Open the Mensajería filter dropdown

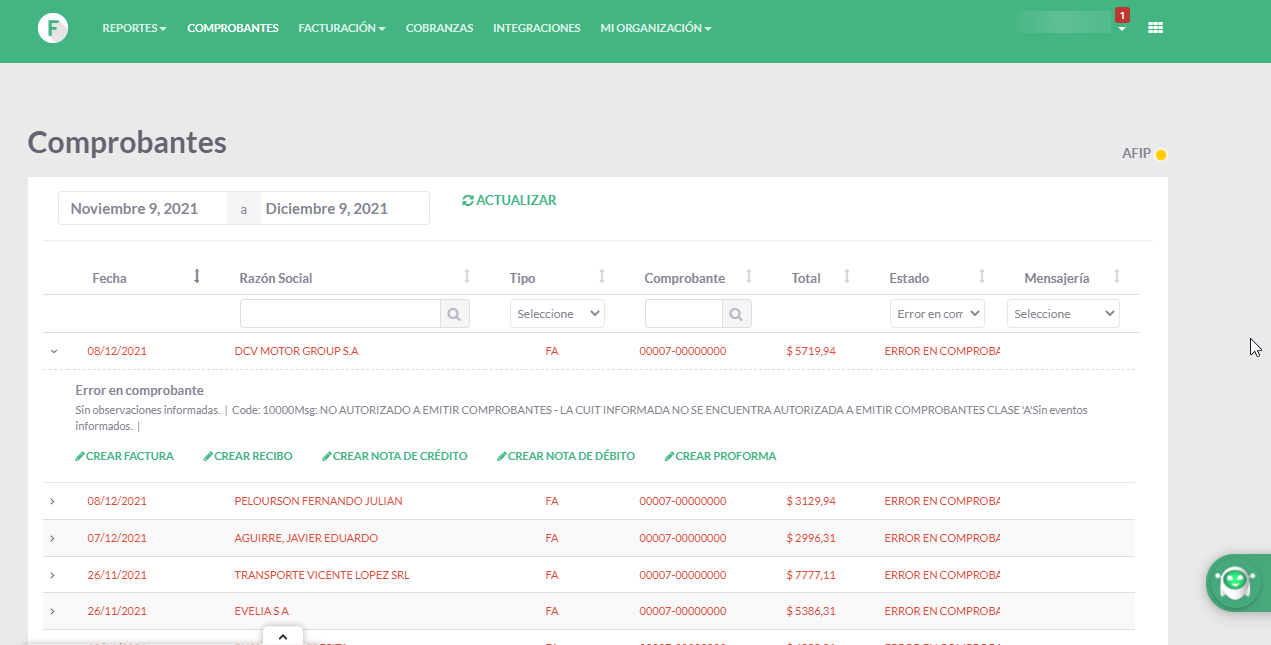click(x=1063, y=314)
